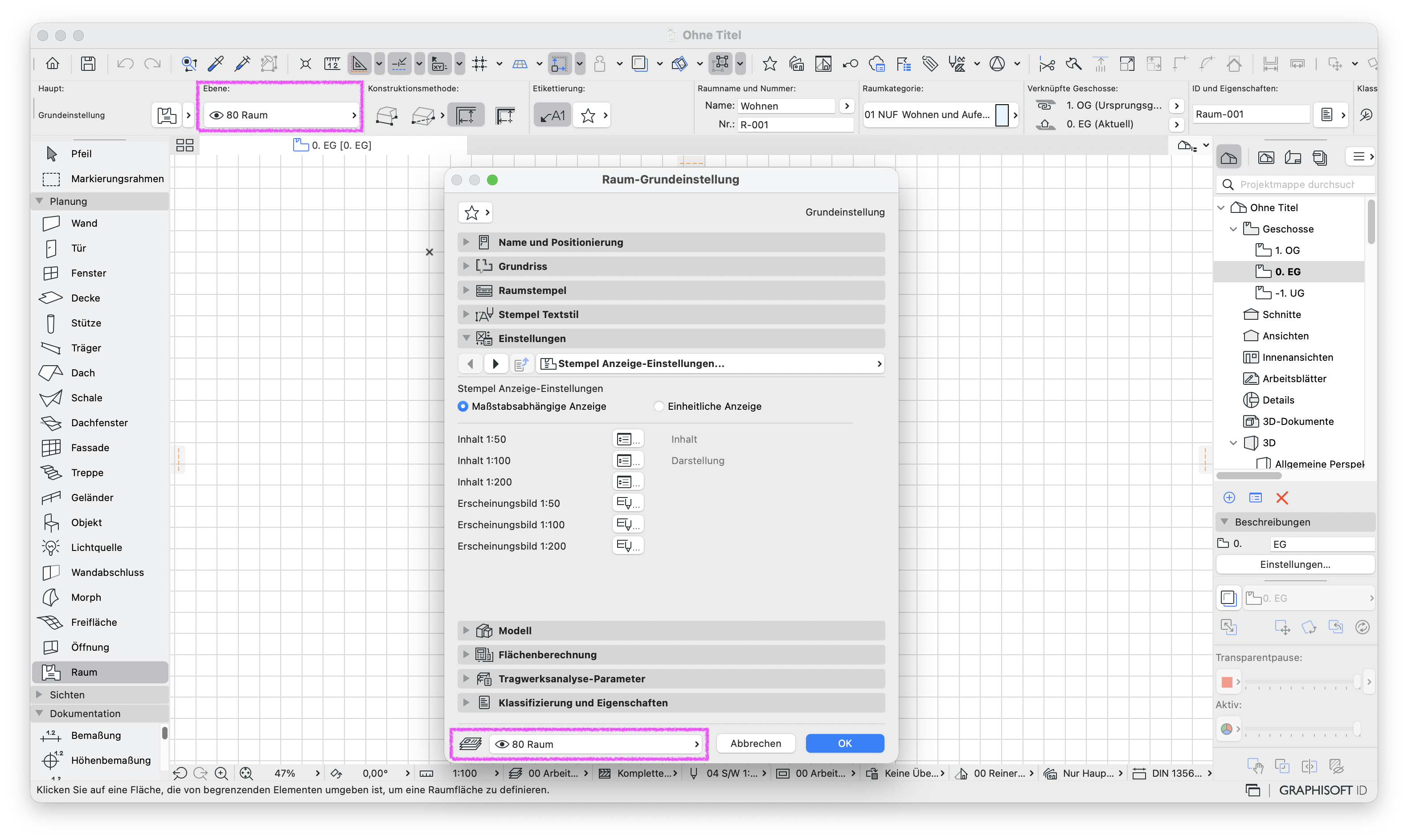The width and height of the screenshot is (1408, 840).
Task: Toggle the eye on 80 Raum layer in dialog
Action: [502, 744]
